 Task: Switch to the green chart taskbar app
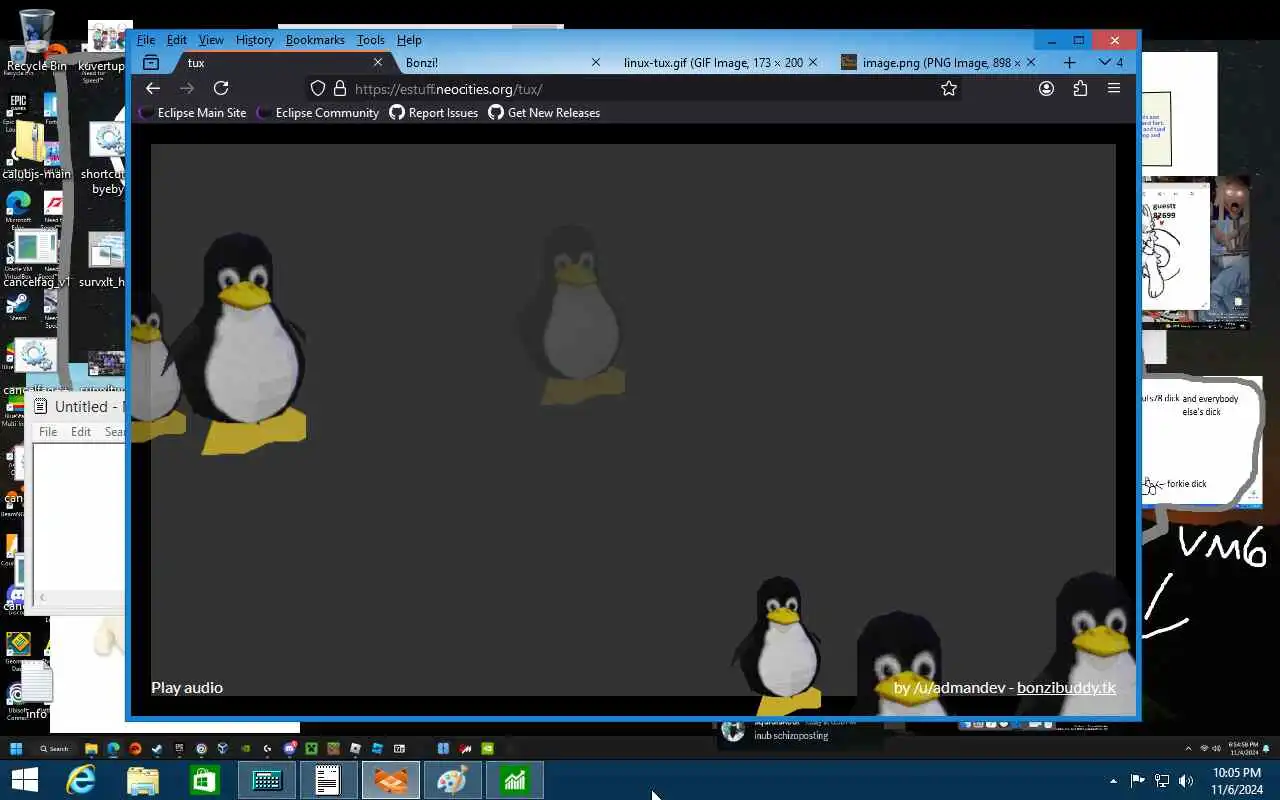514,779
